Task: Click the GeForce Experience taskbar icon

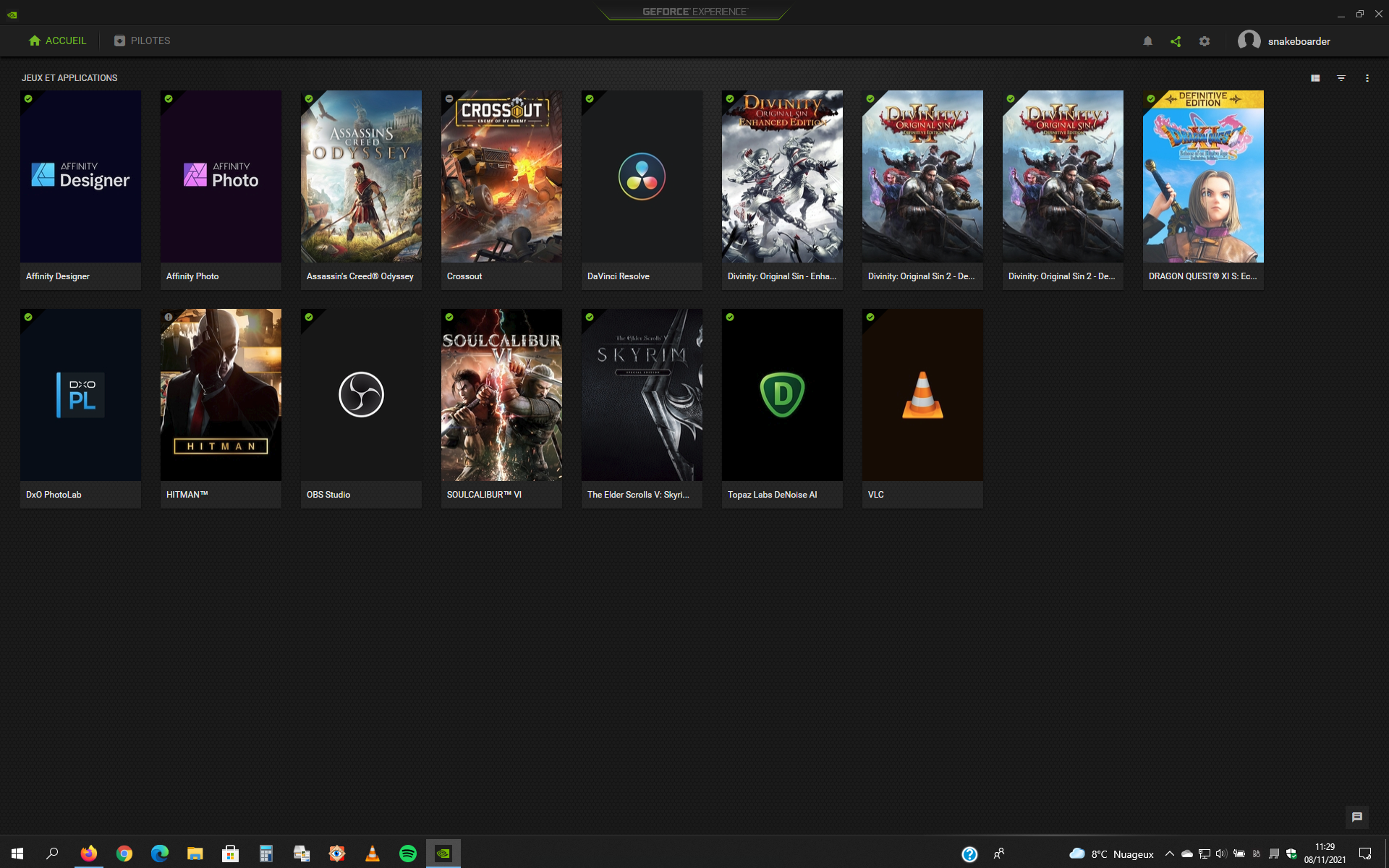Action: 443,854
